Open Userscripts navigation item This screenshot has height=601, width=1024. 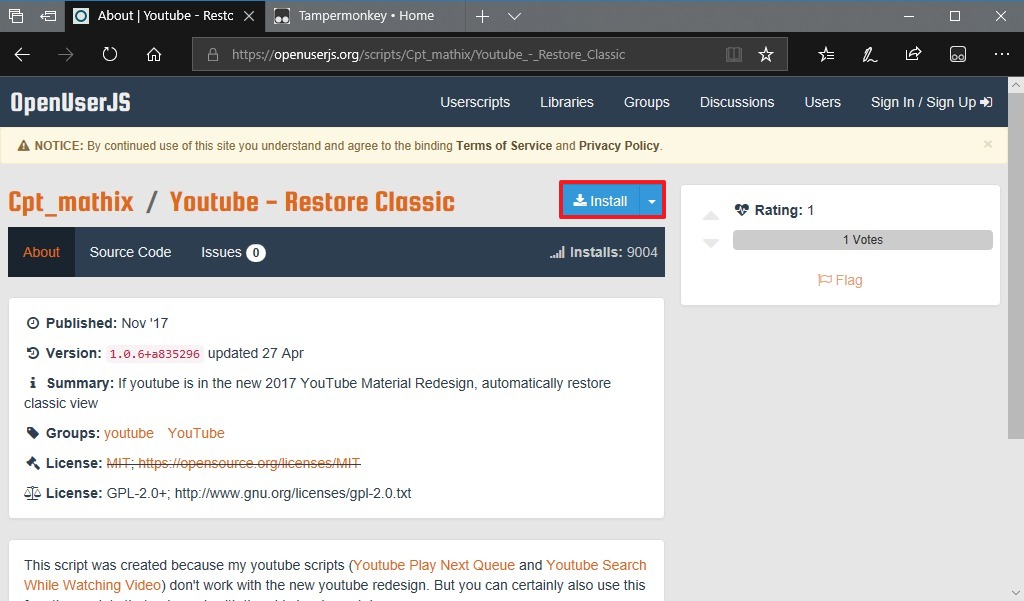(x=475, y=103)
